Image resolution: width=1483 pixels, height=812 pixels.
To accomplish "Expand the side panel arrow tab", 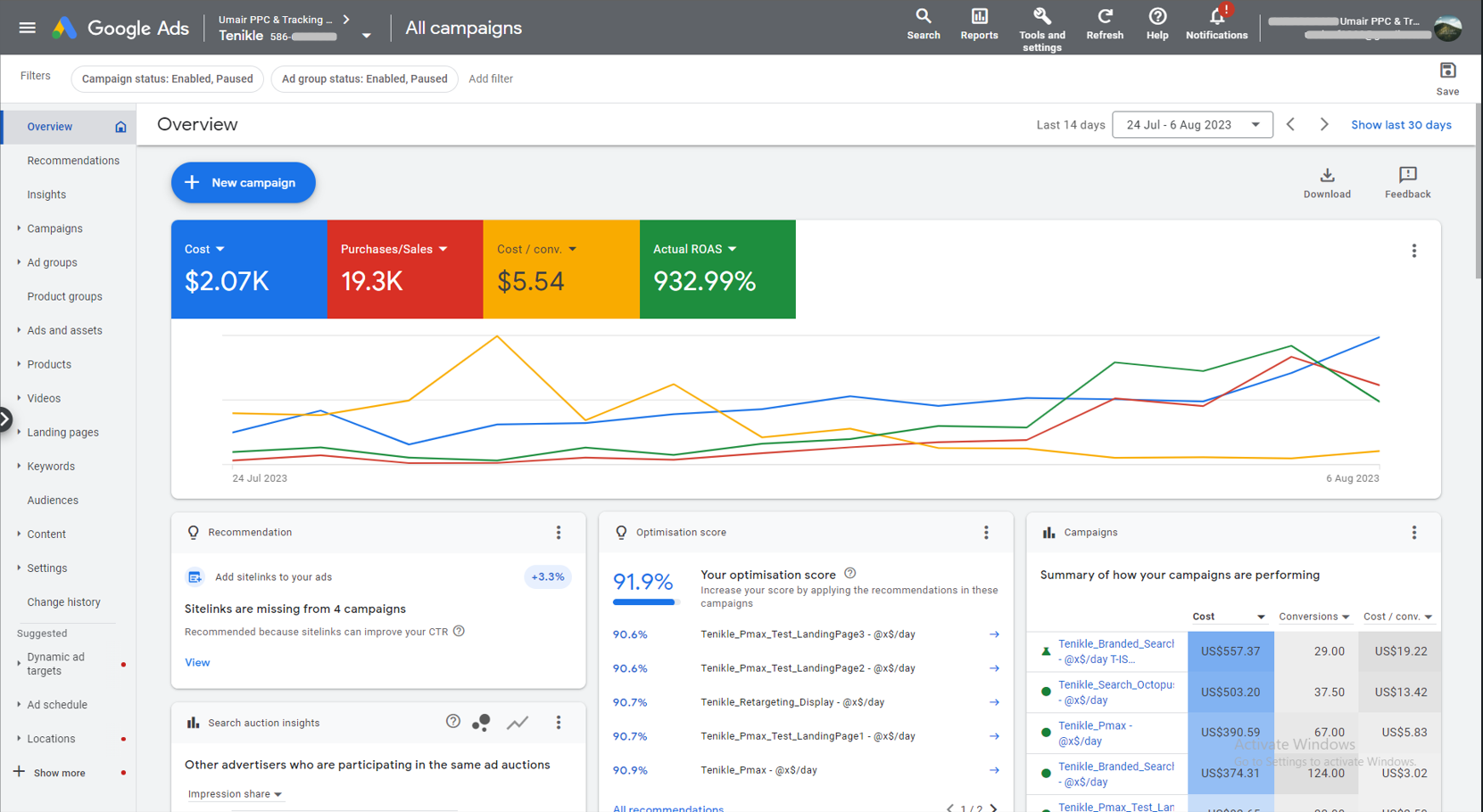I will point(5,418).
